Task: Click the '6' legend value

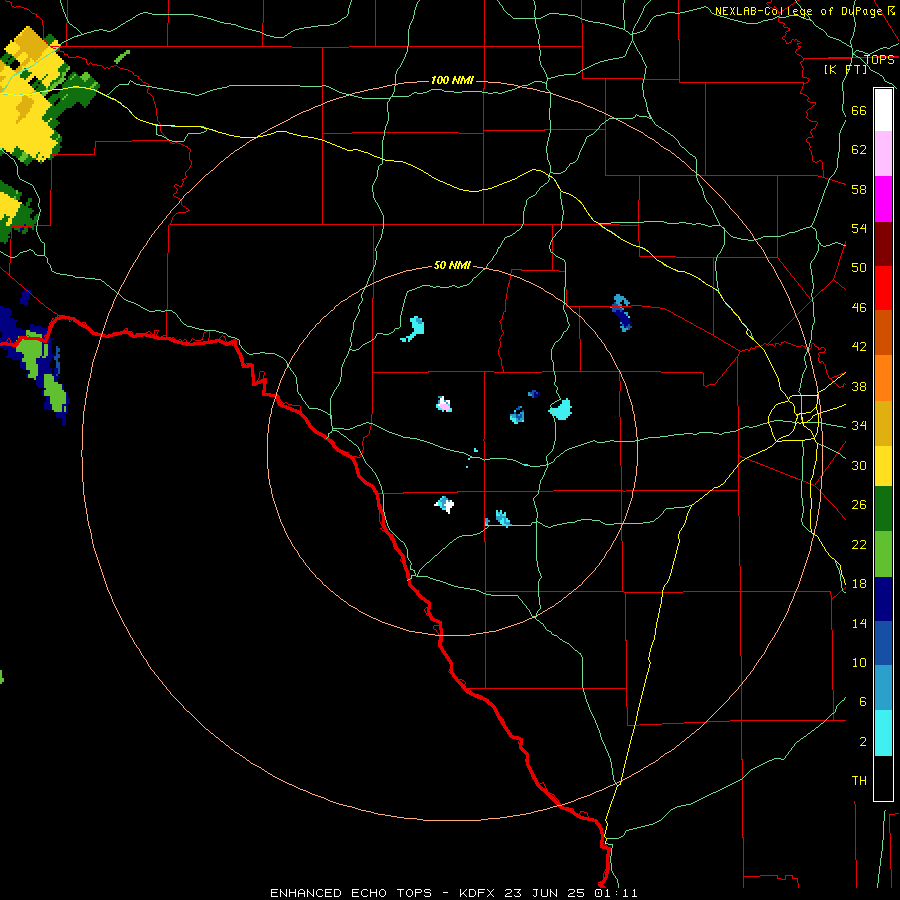Action: (862, 702)
